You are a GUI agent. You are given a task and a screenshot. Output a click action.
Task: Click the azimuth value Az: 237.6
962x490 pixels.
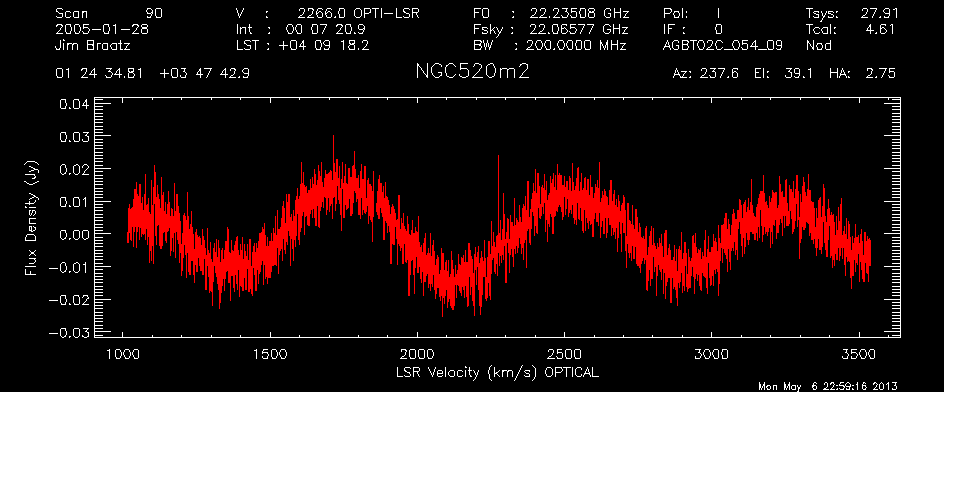coord(706,74)
